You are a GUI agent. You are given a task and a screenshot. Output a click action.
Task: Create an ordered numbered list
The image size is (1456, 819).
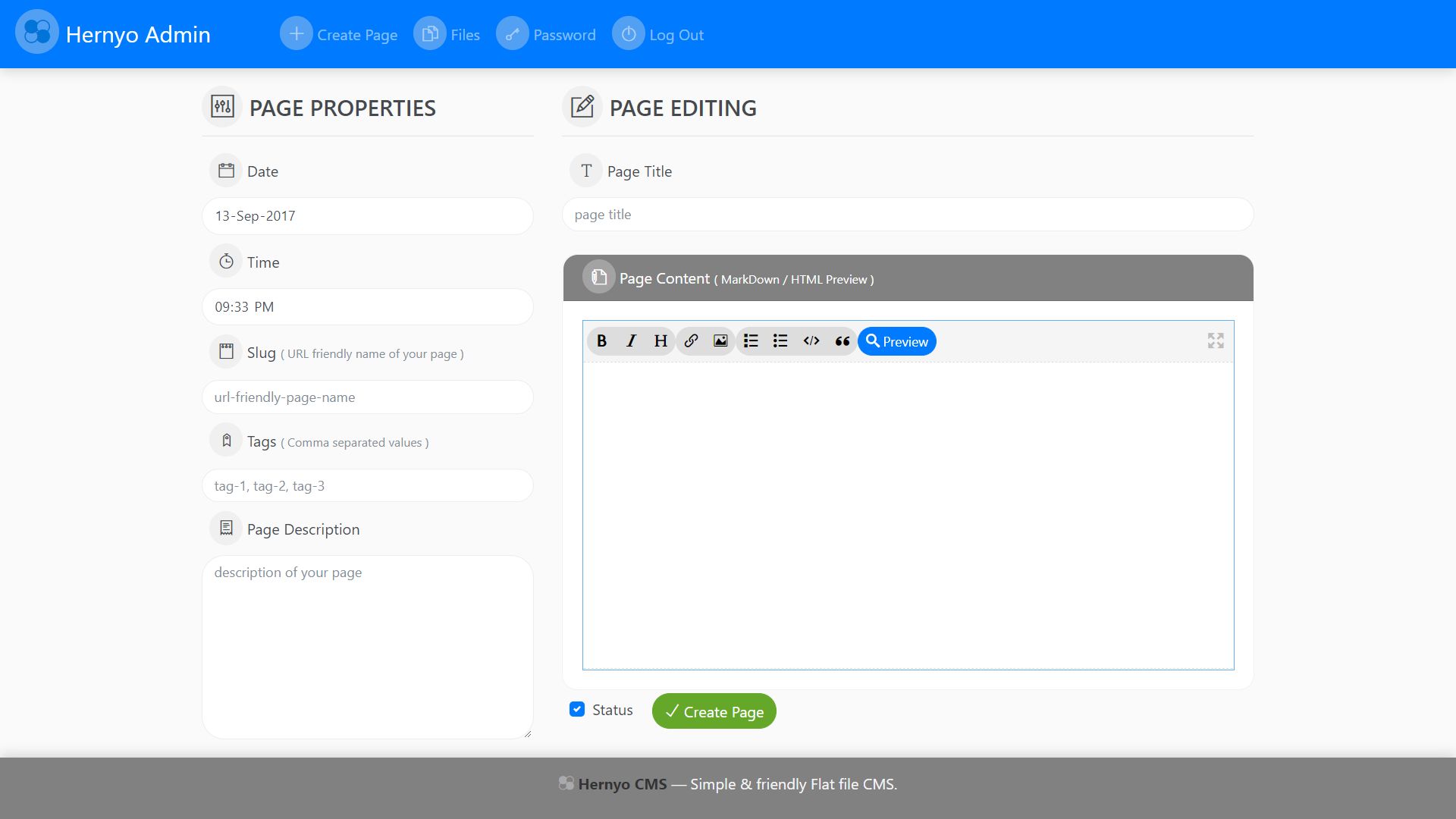751,341
